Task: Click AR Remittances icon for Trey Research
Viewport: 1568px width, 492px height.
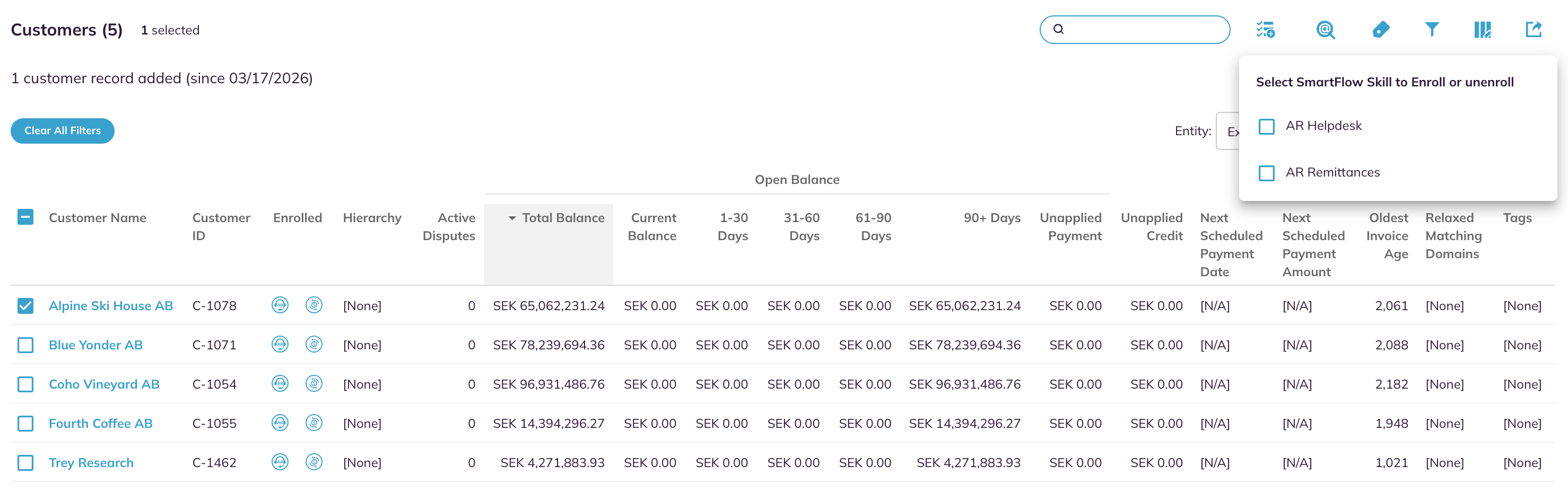Action: tap(313, 462)
